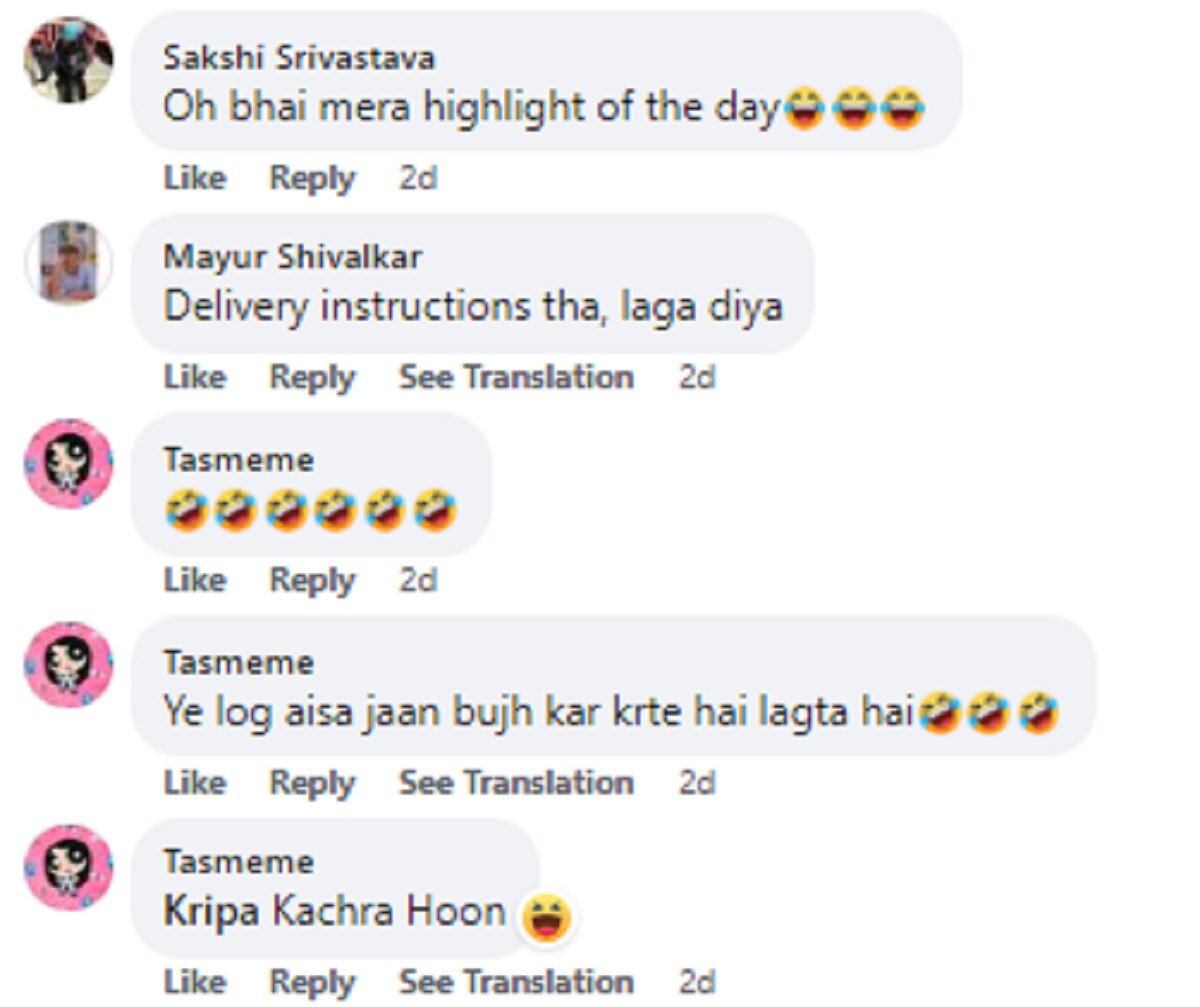Click the 2d timestamp on Sakshi's comment
Screen dimensions: 1200x1007
[x=418, y=178]
